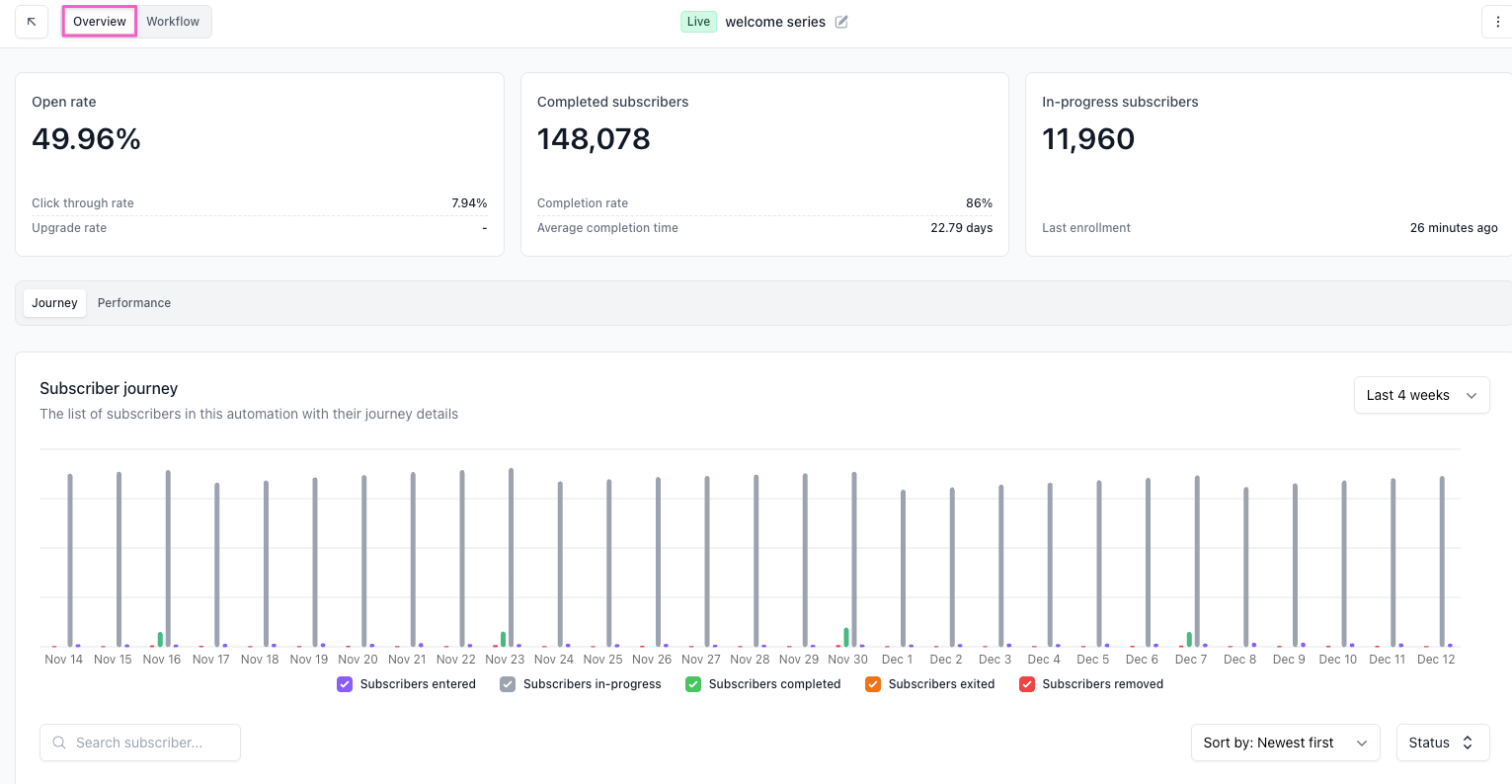Click the Status sort arrows icon

(1468, 743)
